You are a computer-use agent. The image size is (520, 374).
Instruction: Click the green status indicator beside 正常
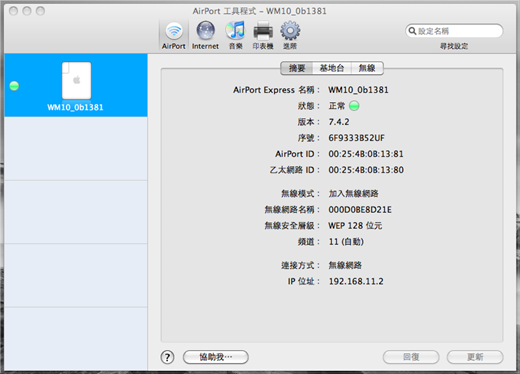coord(354,106)
